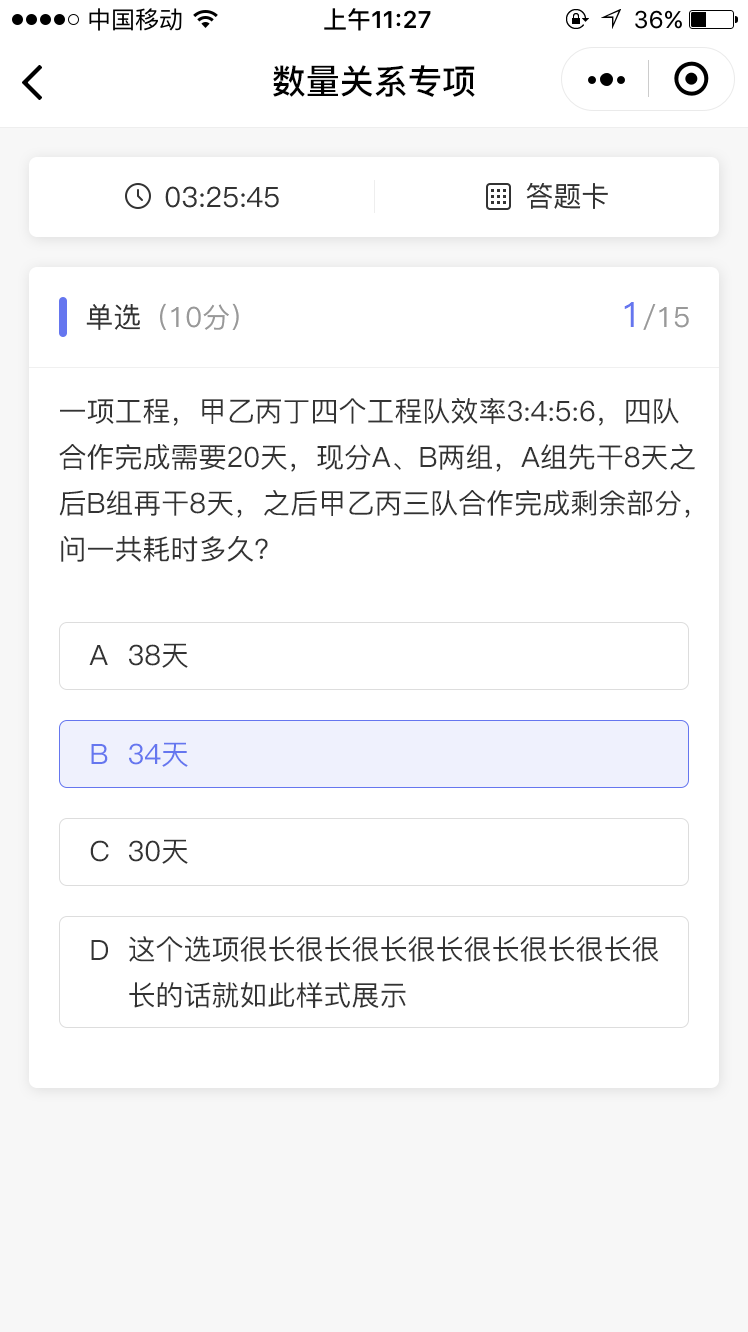This screenshot has height=1332, width=748.
Task: Tap the clock timer icon
Action: [138, 196]
